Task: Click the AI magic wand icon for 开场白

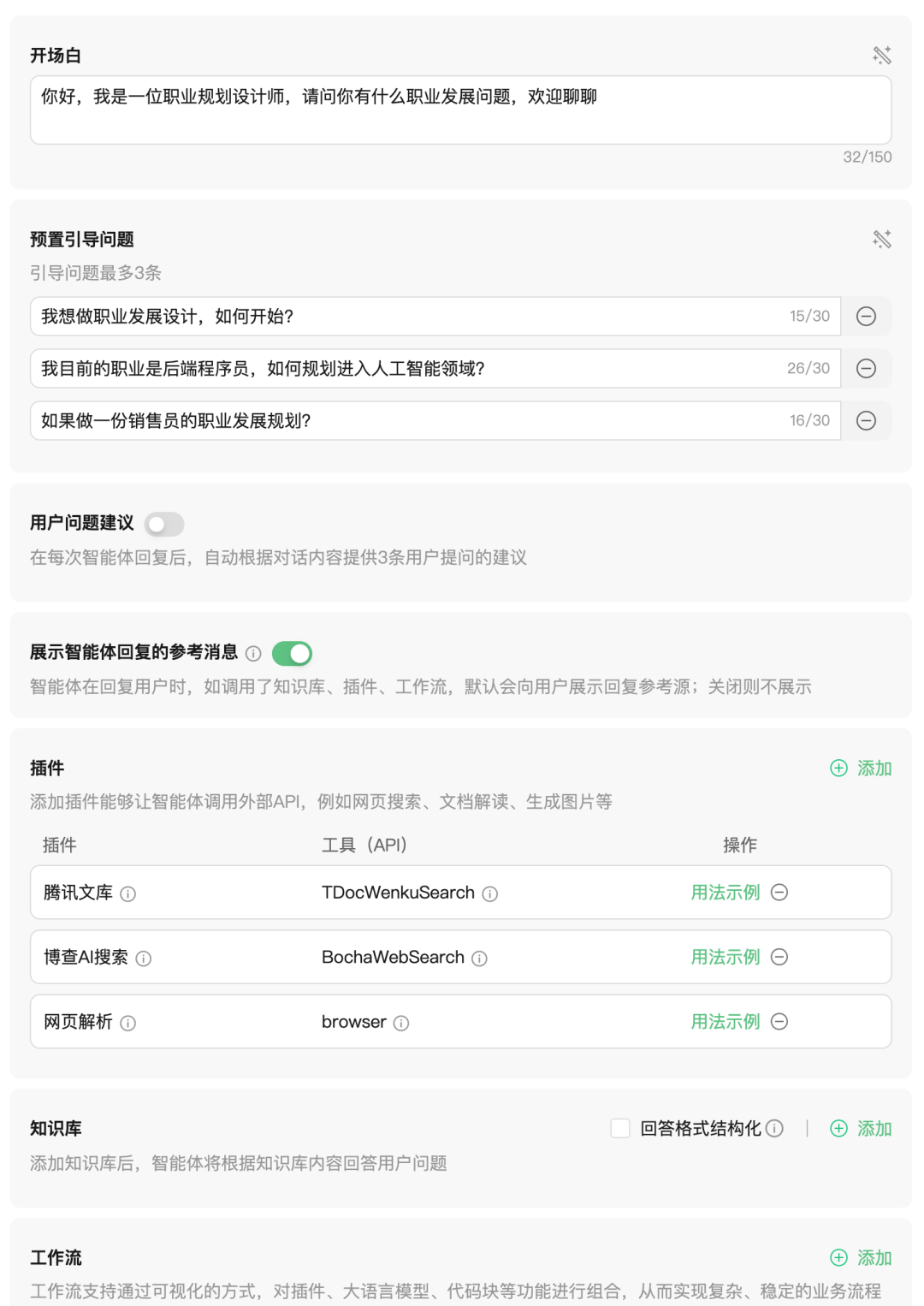Action: [882, 56]
